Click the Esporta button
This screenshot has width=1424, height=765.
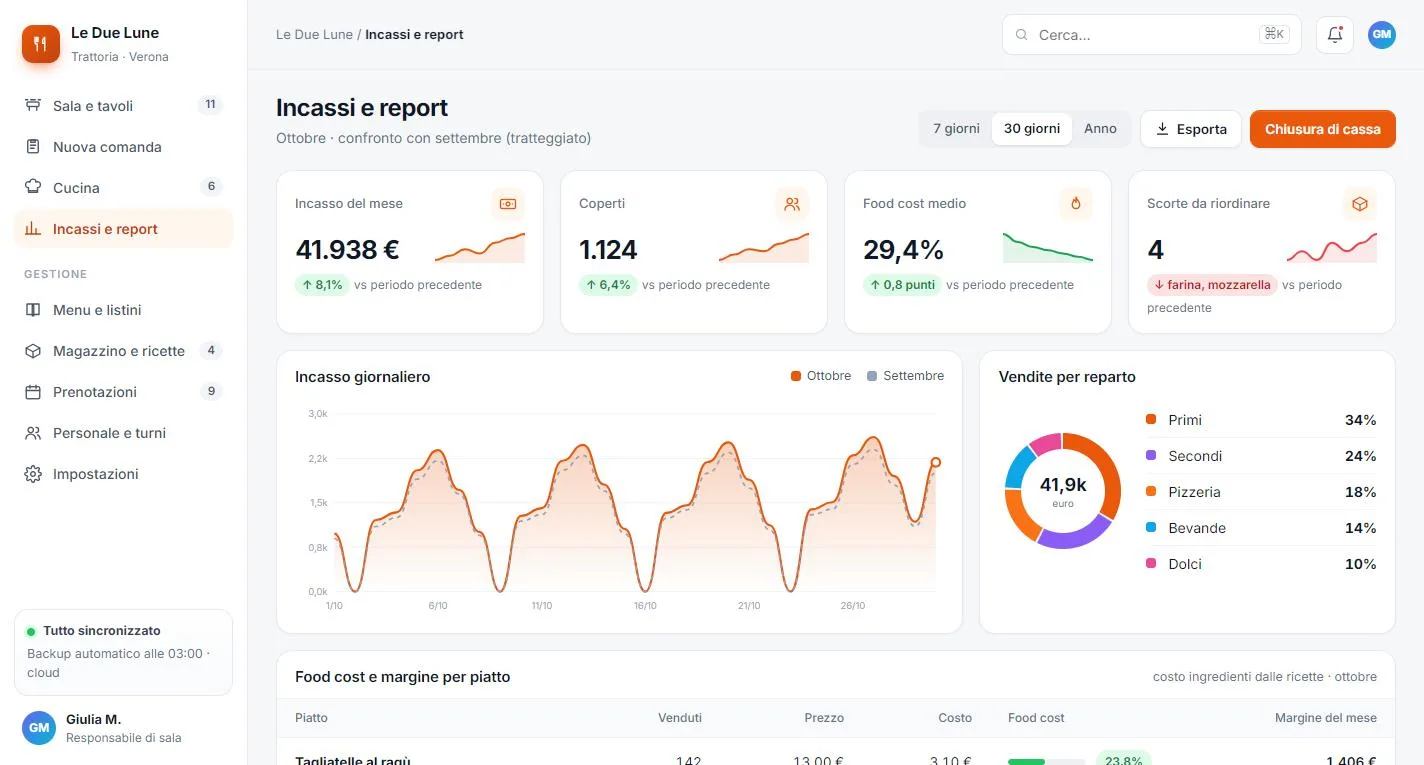[1191, 129]
